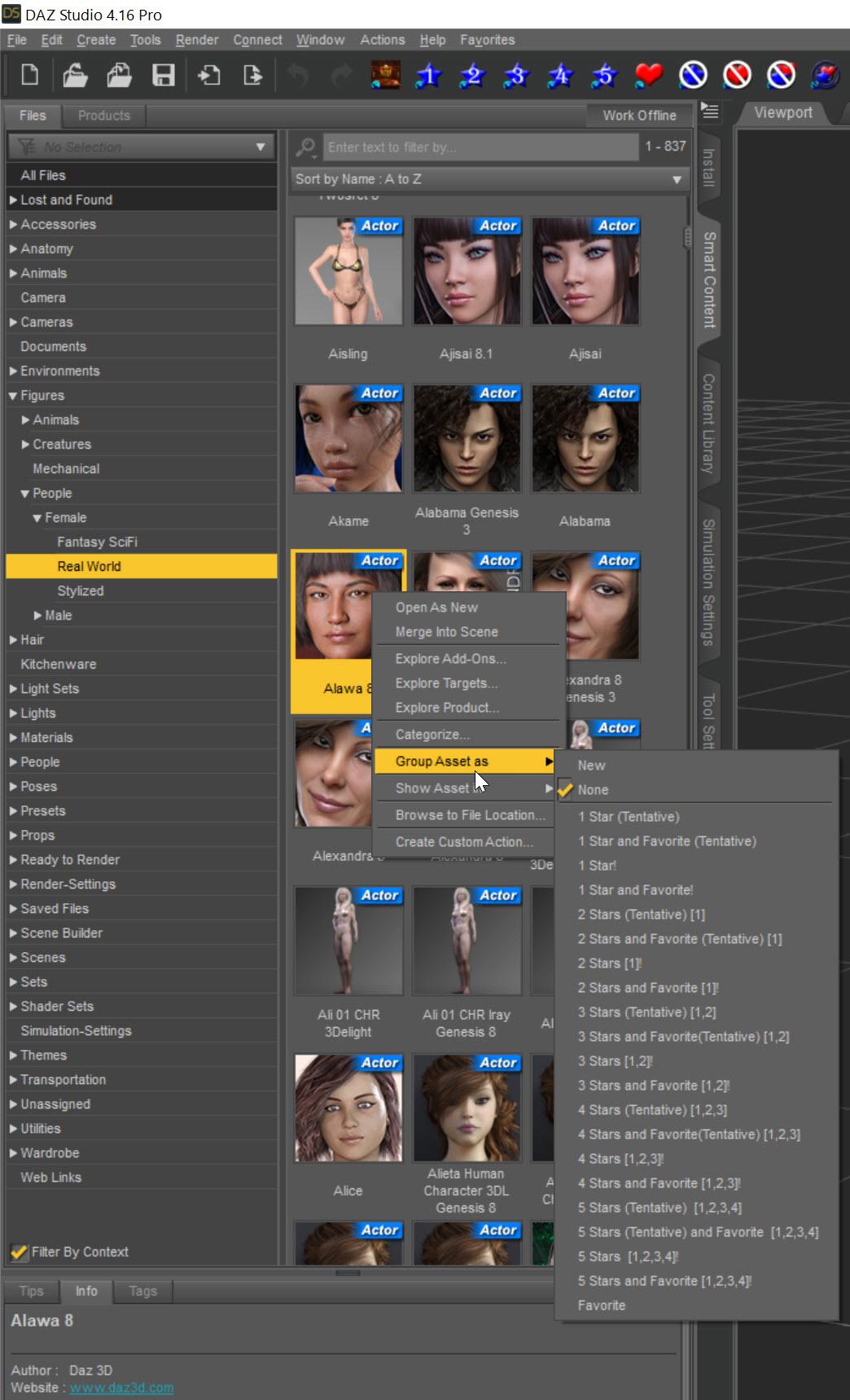Image resolution: width=850 pixels, height=1400 pixels.
Task: Open the www.daz3d.com website link
Action: tap(121, 1388)
